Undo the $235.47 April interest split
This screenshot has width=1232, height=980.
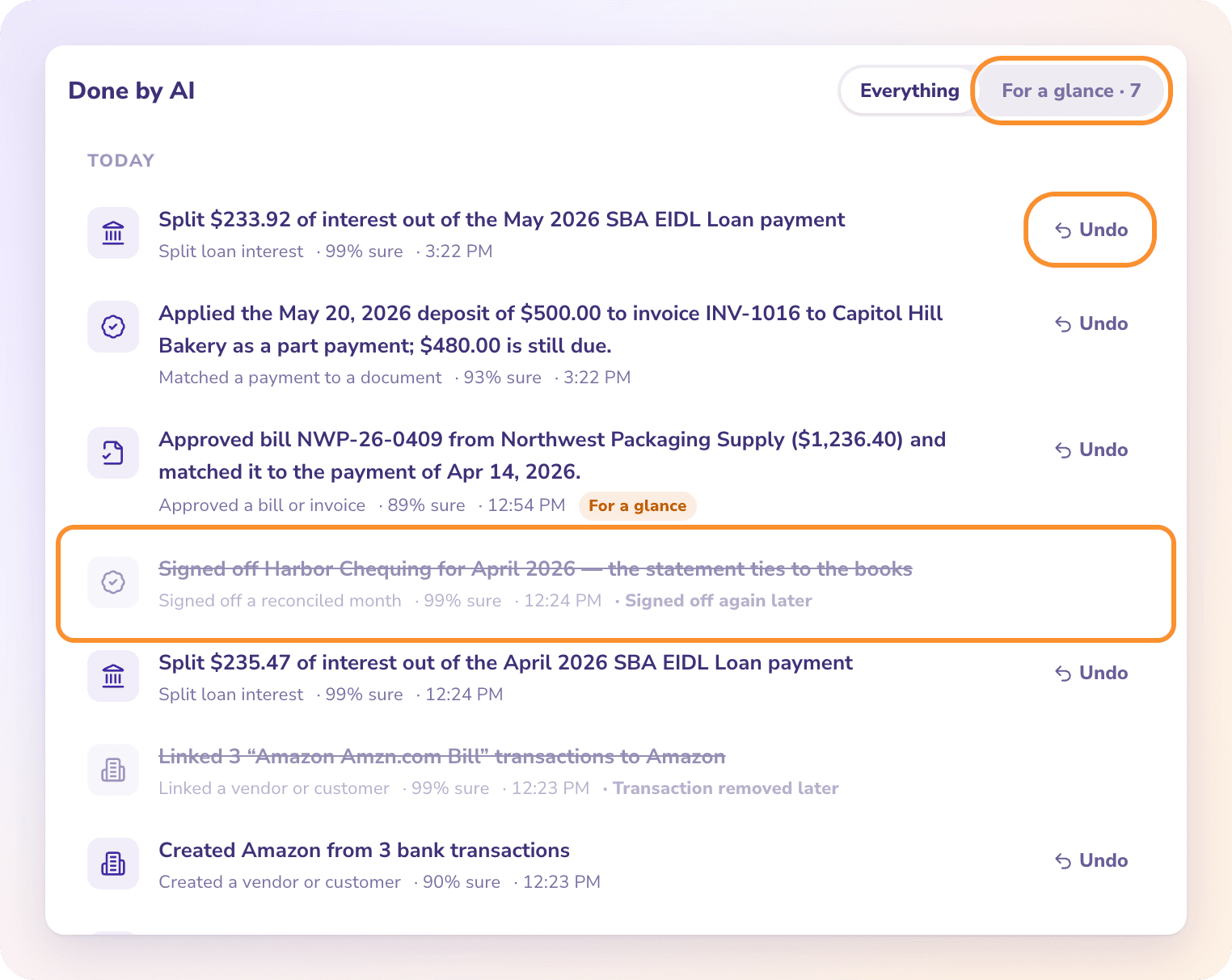point(1091,673)
